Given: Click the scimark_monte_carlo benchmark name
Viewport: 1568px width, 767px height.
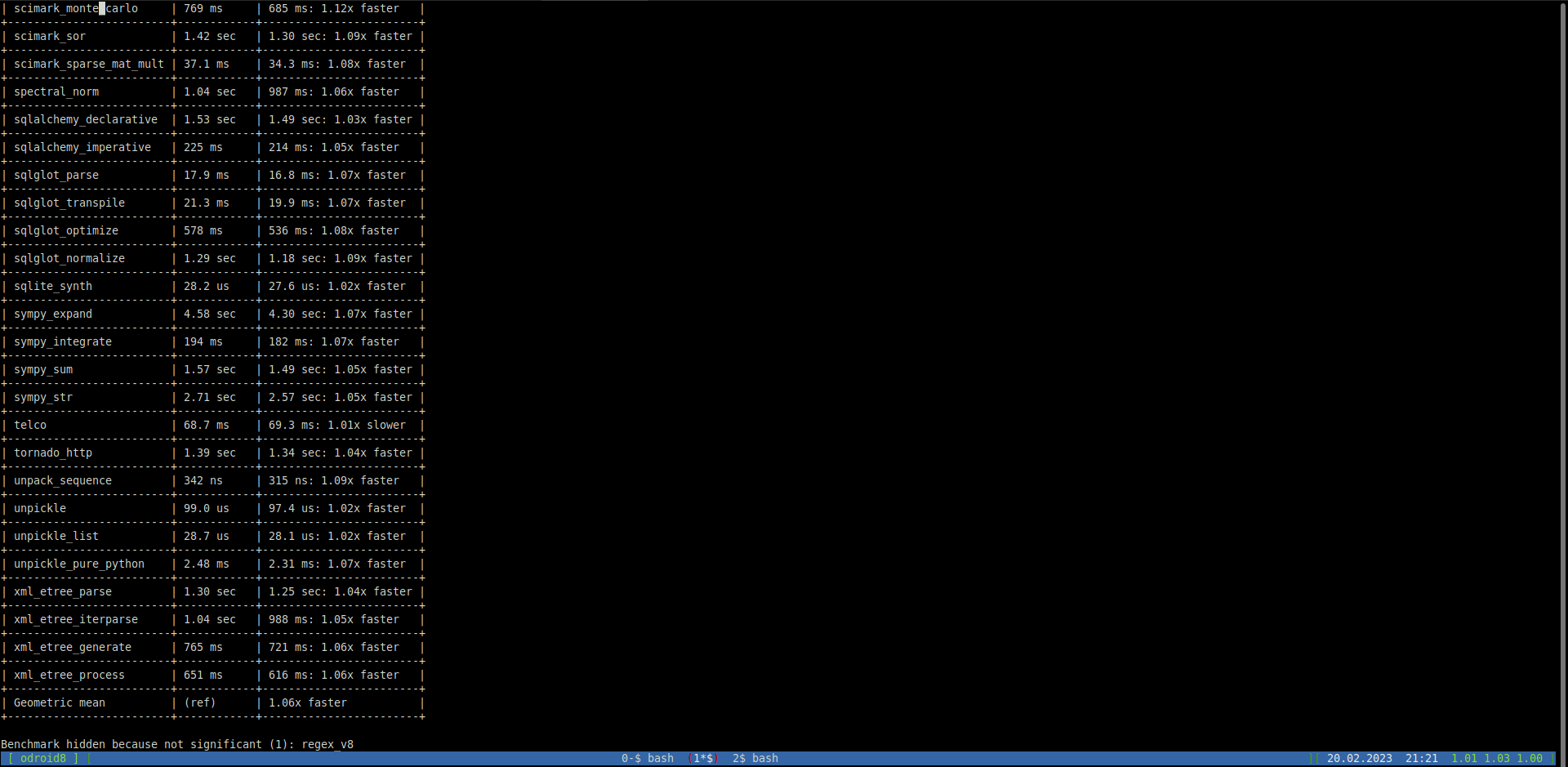Looking at the screenshot, I should pyautogui.click(x=76, y=9).
